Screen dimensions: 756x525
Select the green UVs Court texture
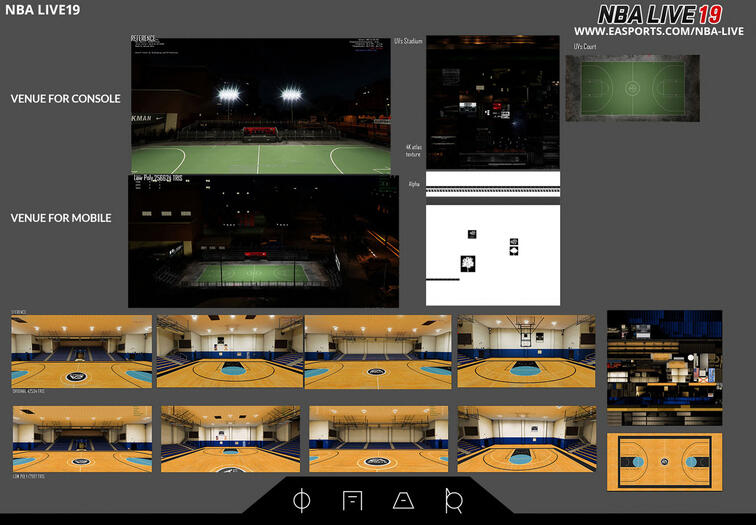pyautogui.click(x=633, y=88)
